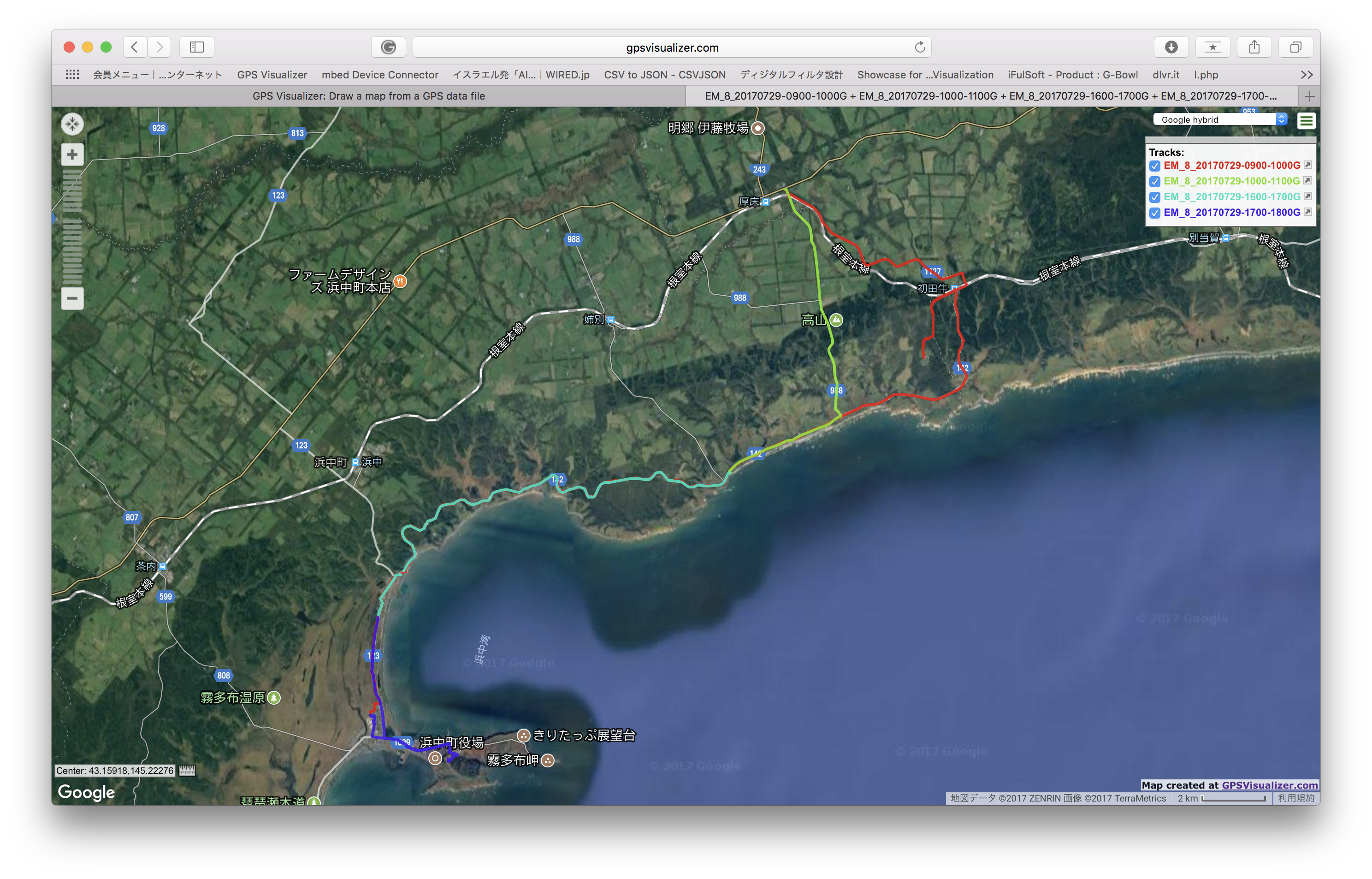The height and width of the screenshot is (879, 1372).
Task: Open a new tab with the plus button
Action: [x=1309, y=96]
